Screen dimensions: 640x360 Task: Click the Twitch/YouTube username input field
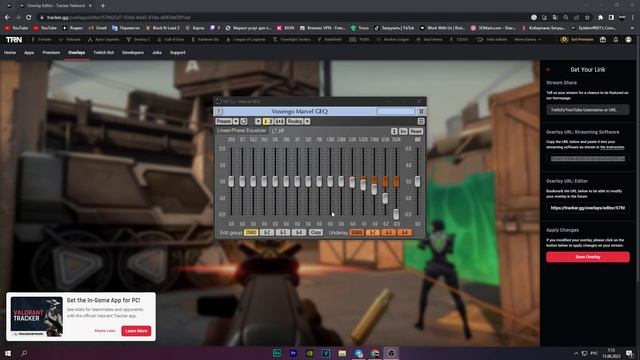pyautogui.click(x=588, y=110)
